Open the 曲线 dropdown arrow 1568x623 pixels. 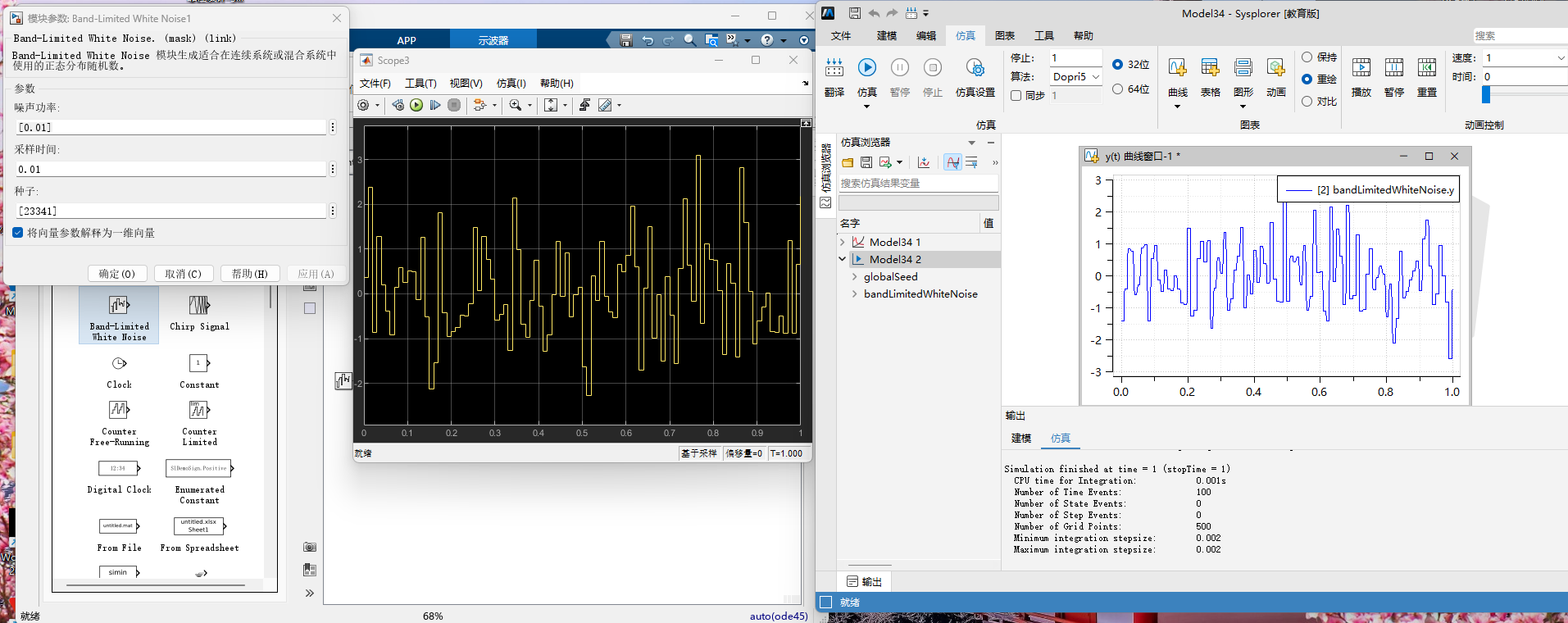click(1177, 107)
